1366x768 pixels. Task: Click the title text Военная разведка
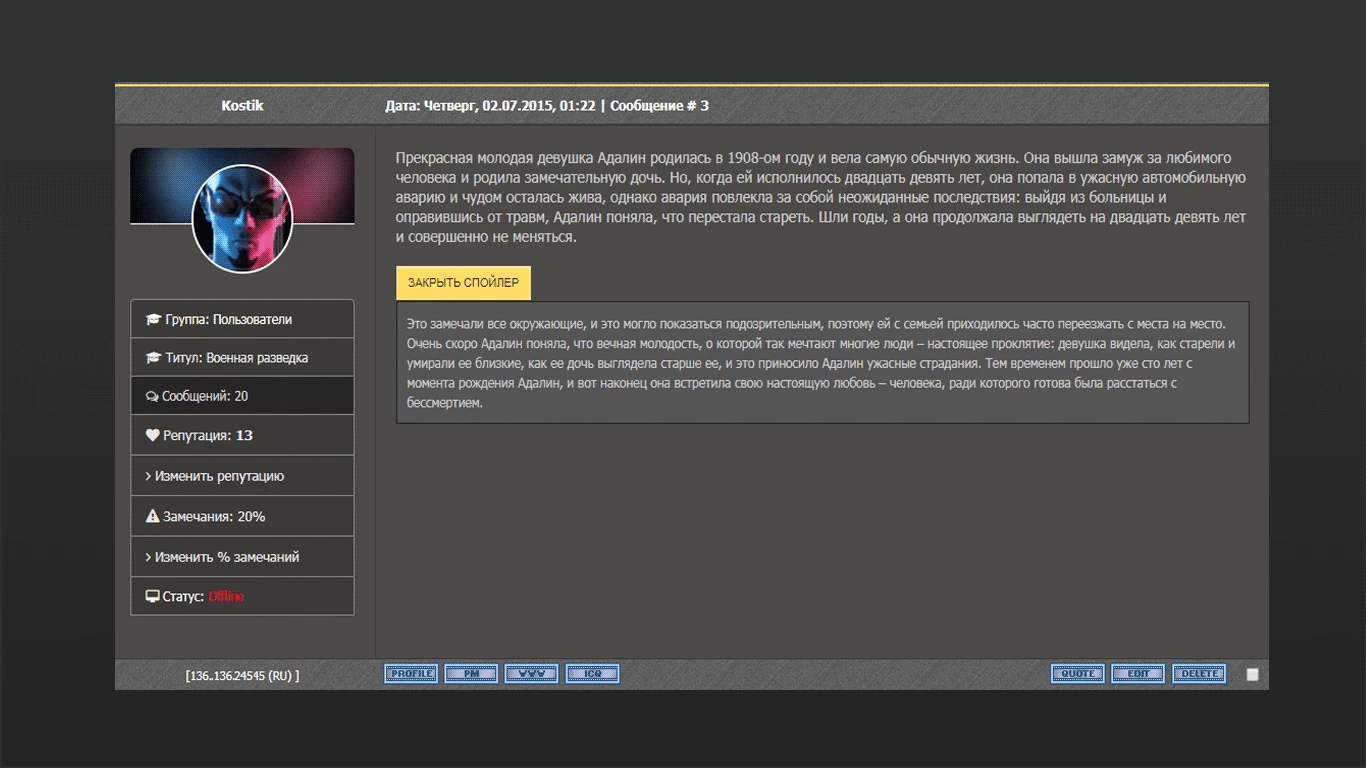click(x=257, y=358)
